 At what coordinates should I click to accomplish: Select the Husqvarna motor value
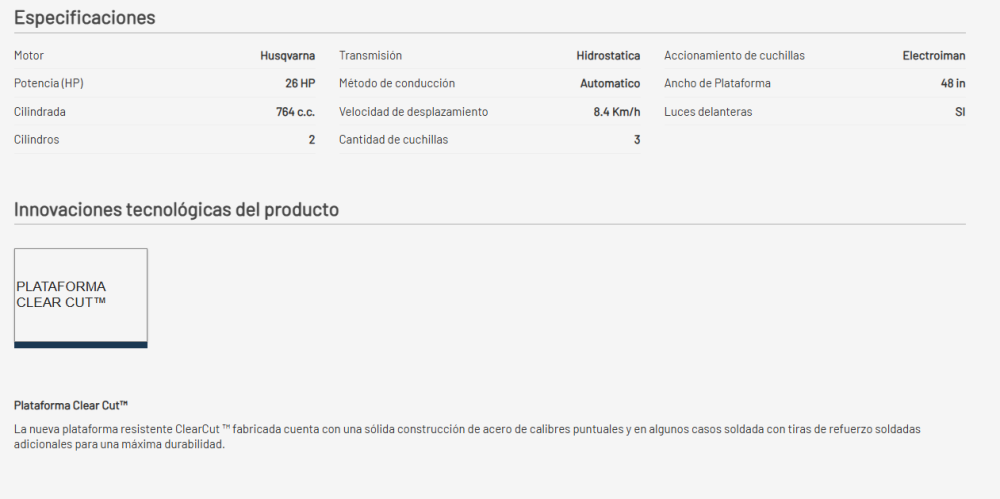click(x=288, y=56)
